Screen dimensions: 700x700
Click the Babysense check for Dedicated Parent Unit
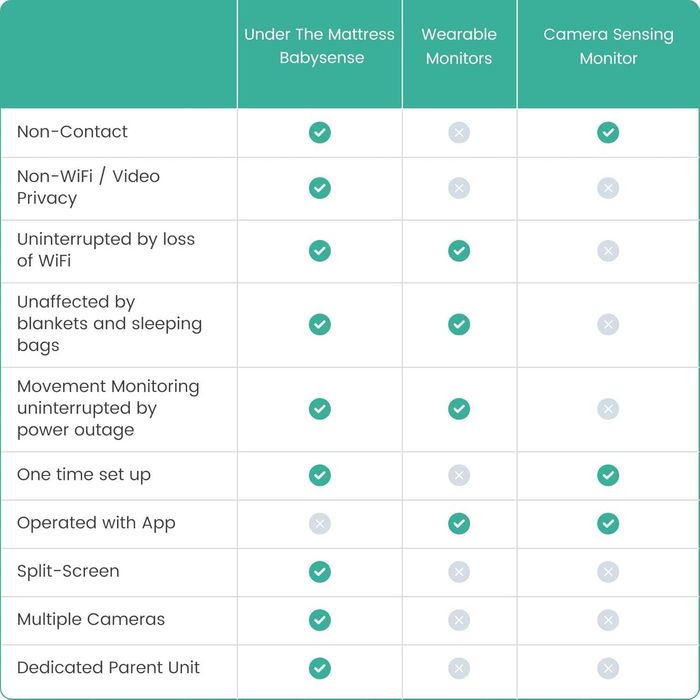(x=319, y=668)
